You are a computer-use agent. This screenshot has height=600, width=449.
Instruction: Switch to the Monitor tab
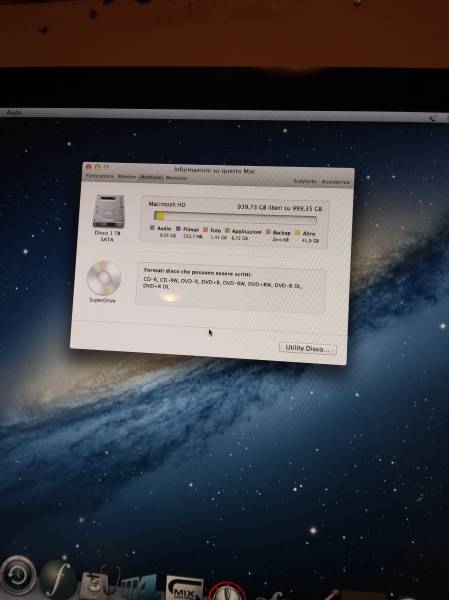point(126,177)
